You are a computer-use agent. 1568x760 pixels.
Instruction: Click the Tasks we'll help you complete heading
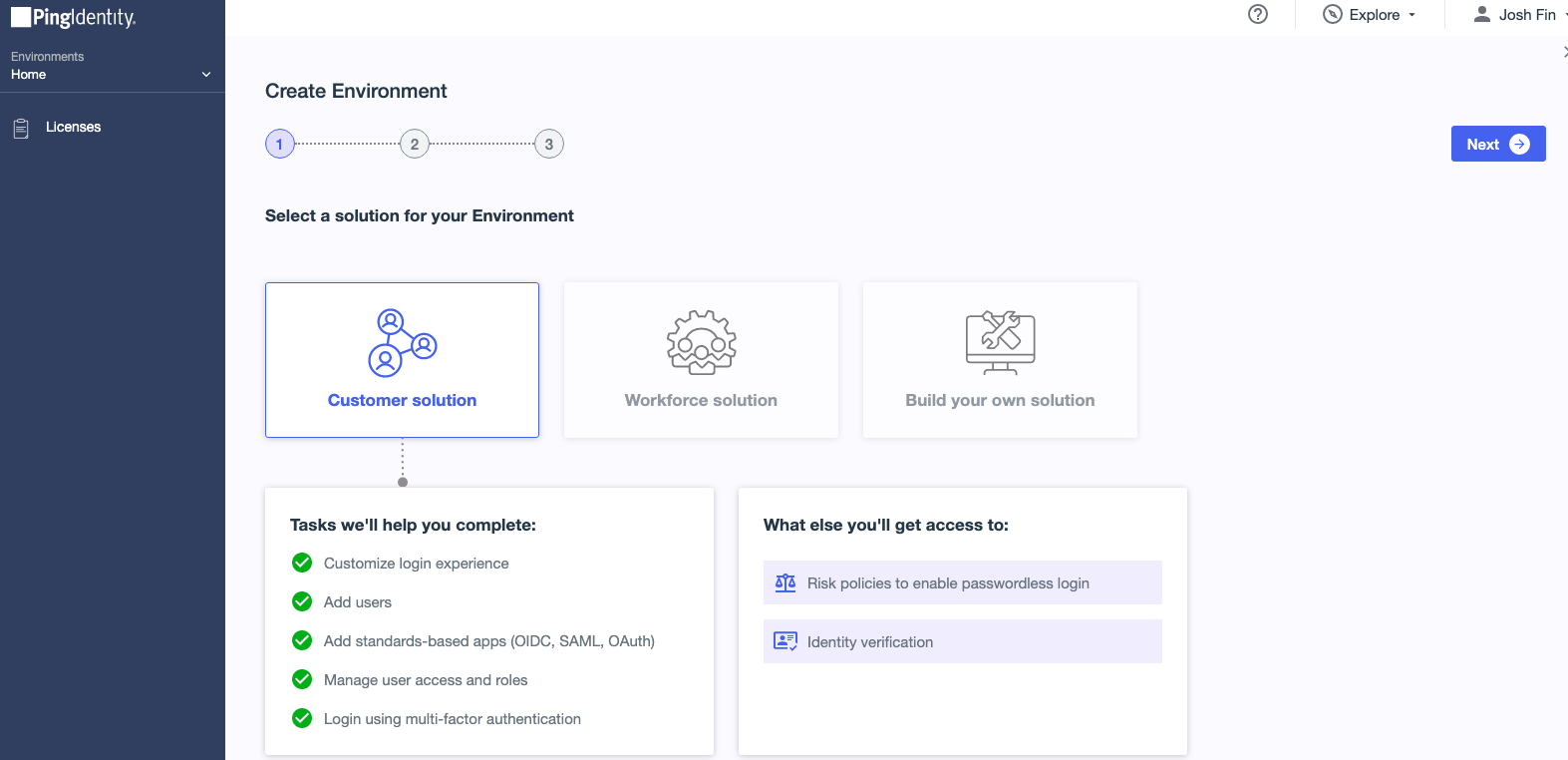point(413,525)
